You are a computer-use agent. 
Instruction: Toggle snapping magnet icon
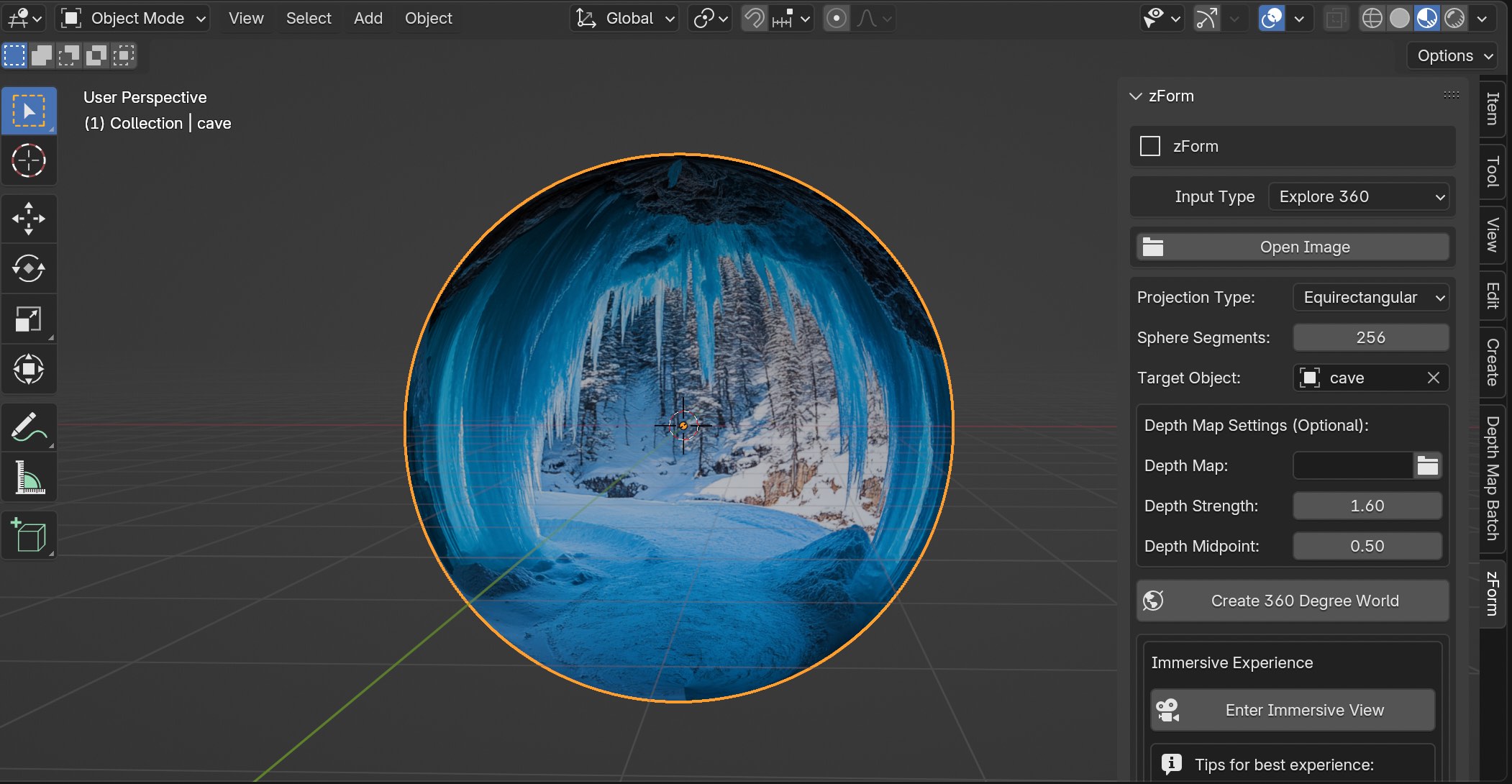[x=754, y=18]
